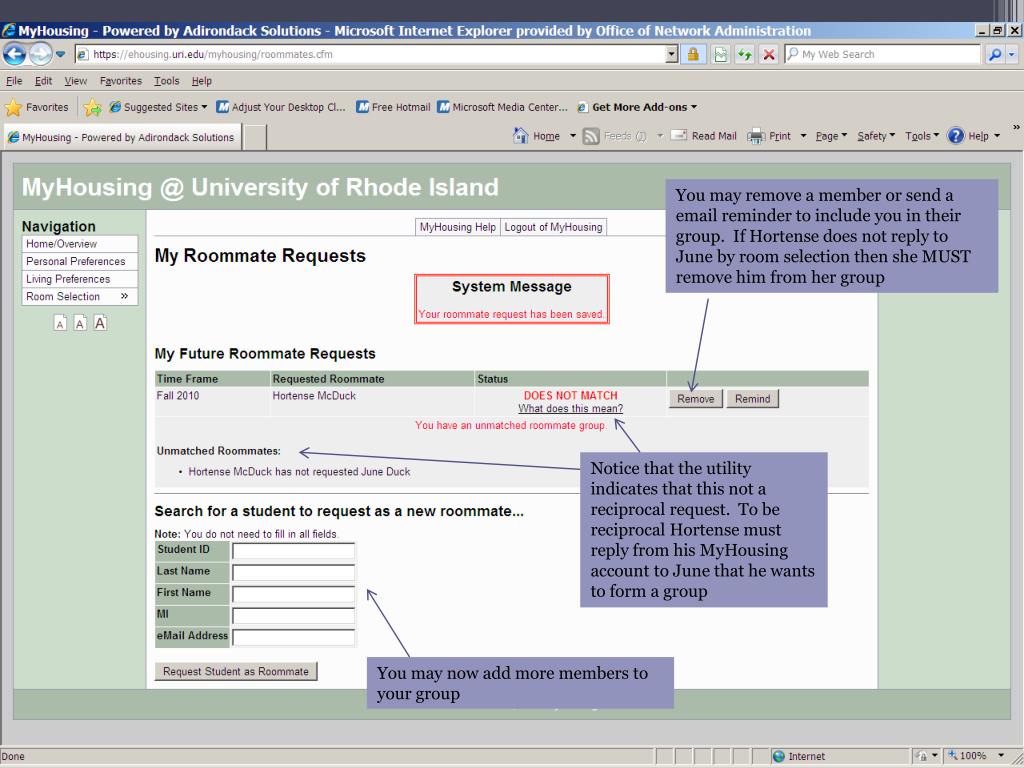Click the MyHousing Help button
This screenshot has width=1024, height=768.
pyautogui.click(x=458, y=227)
